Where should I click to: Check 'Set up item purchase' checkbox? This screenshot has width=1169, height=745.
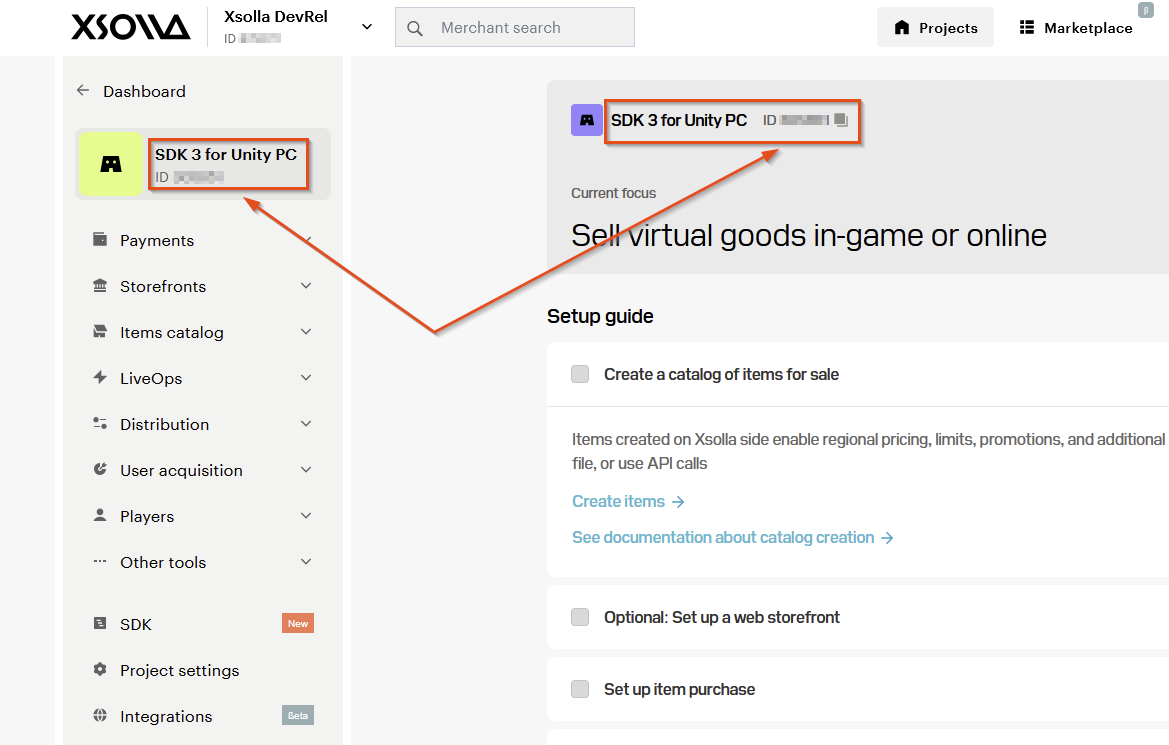(580, 688)
